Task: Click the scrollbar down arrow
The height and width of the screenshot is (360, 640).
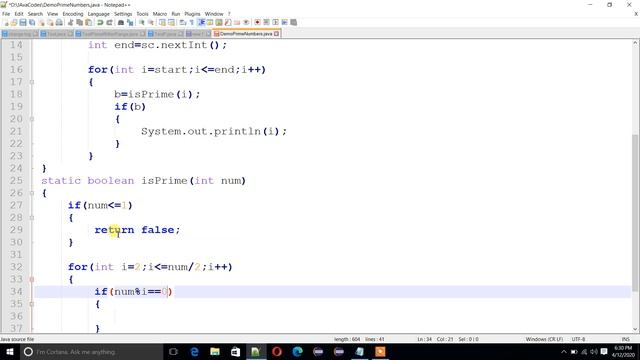Action: pyautogui.click(x=636, y=329)
